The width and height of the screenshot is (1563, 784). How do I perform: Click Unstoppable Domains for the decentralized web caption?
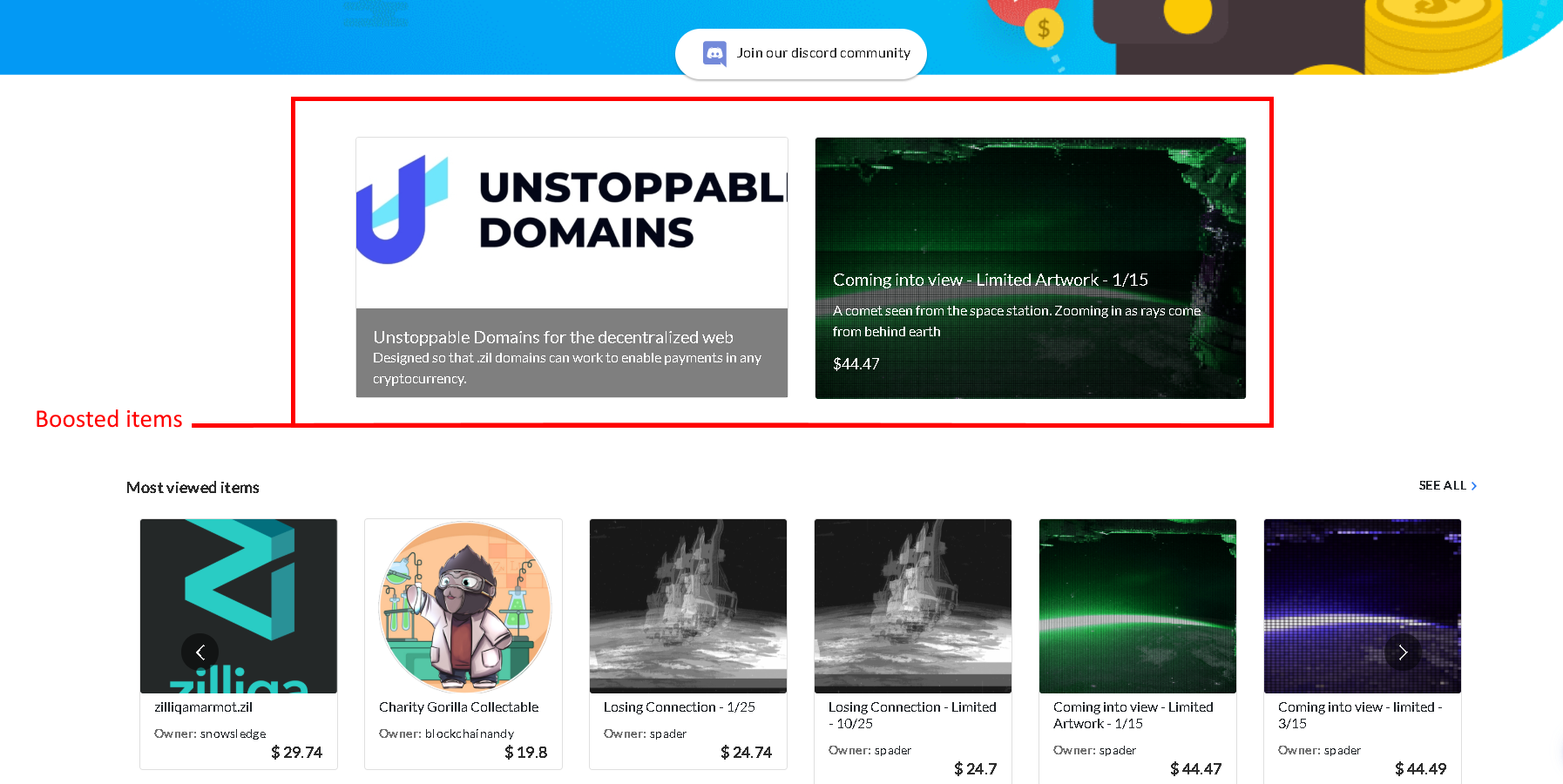coord(553,337)
